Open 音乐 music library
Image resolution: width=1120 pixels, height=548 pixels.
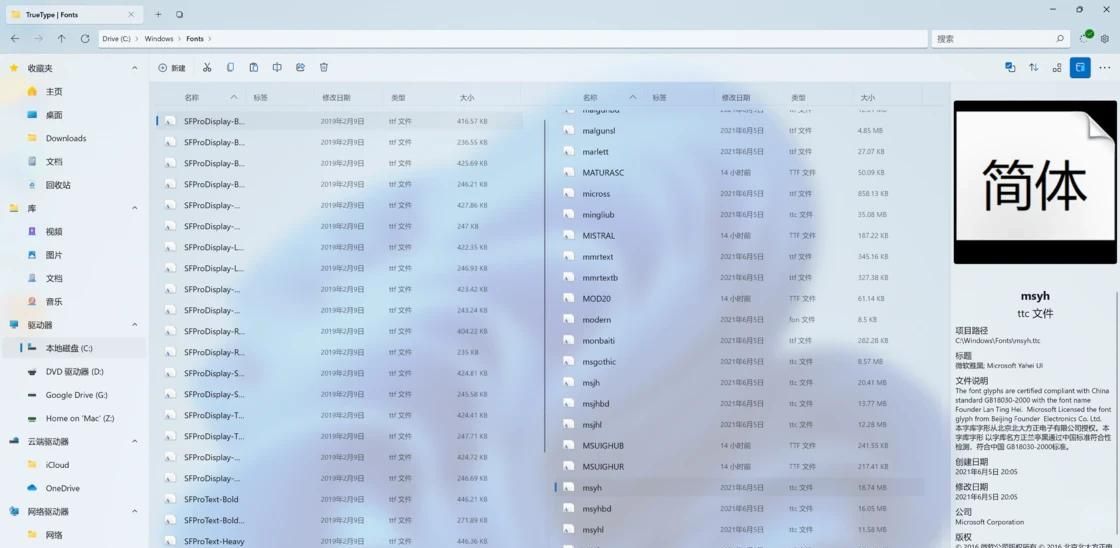click(75, 302)
